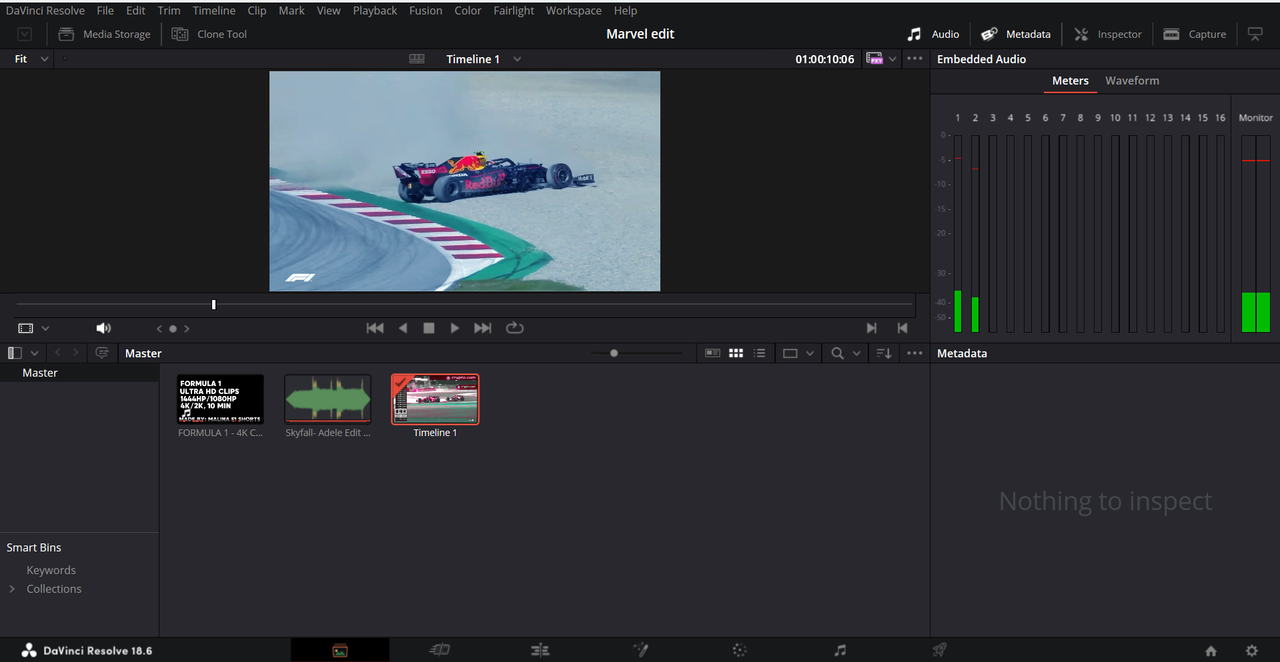Screen dimensions: 1280x662
Task: Play in reverse
Action: point(403,328)
